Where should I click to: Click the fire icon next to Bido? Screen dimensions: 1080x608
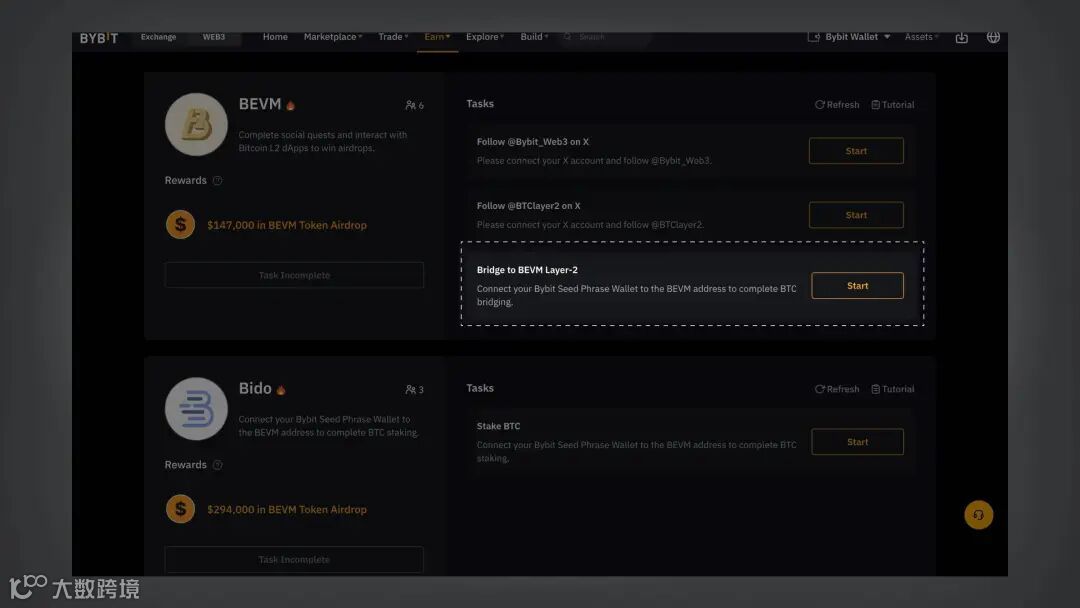pyautogui.click(x=281, y=390)
